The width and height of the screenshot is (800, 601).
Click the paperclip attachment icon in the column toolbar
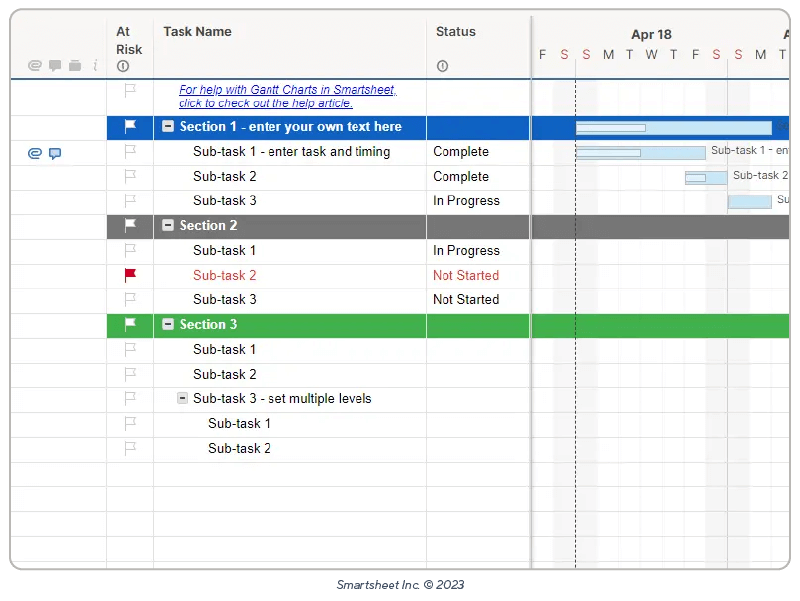click(35, 65)
